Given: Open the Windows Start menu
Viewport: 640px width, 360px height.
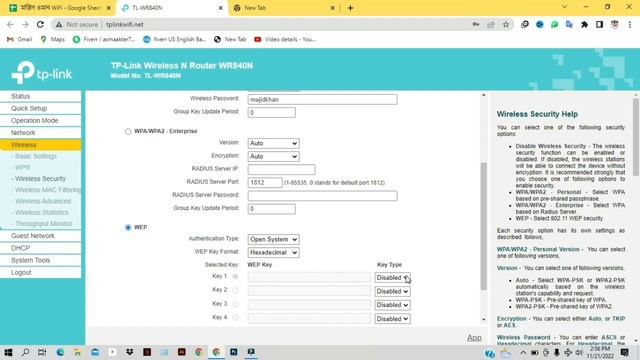Looking at the screenshot, I should pos(8,352).
